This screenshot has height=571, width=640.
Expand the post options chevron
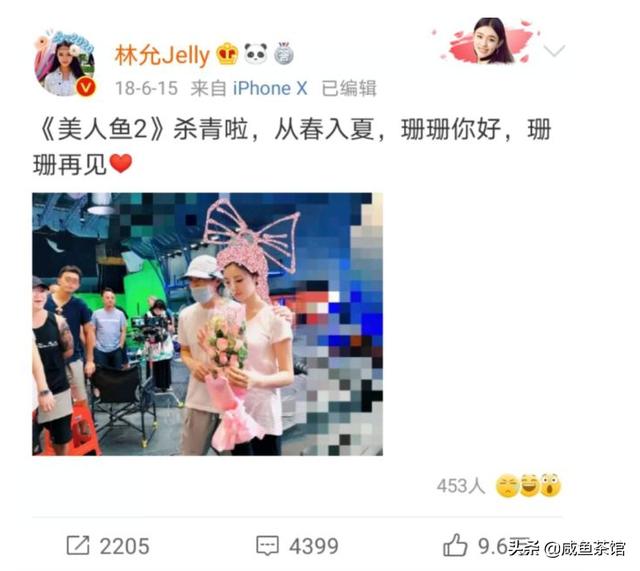[x=554, y=51]
